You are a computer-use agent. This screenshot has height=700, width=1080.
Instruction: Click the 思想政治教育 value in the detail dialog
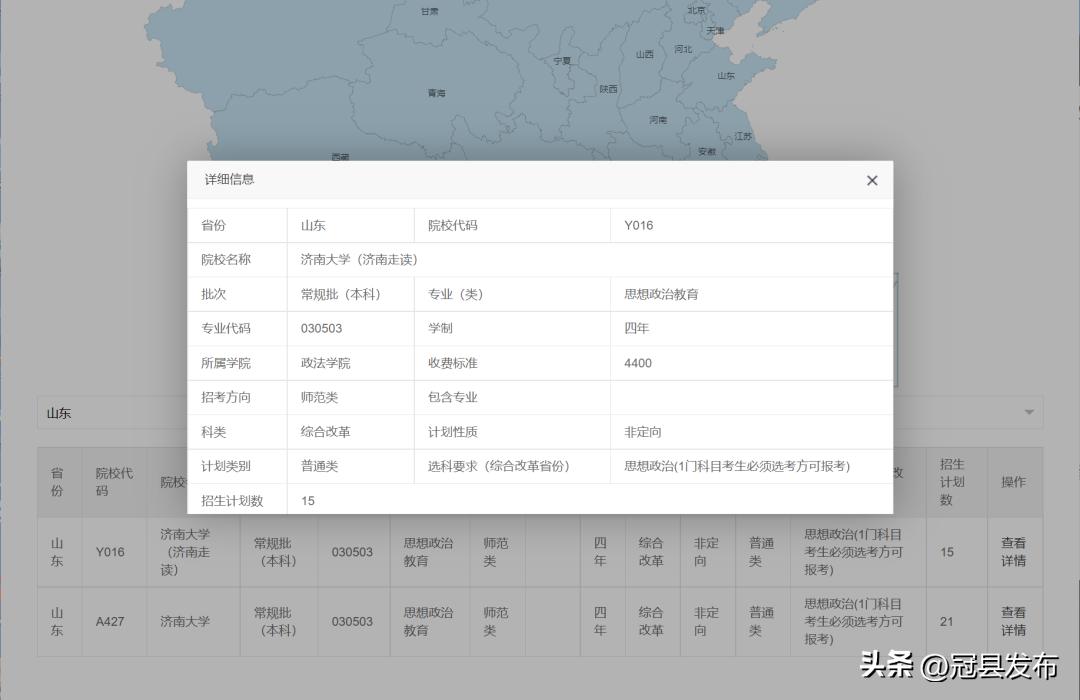point(661,294)
